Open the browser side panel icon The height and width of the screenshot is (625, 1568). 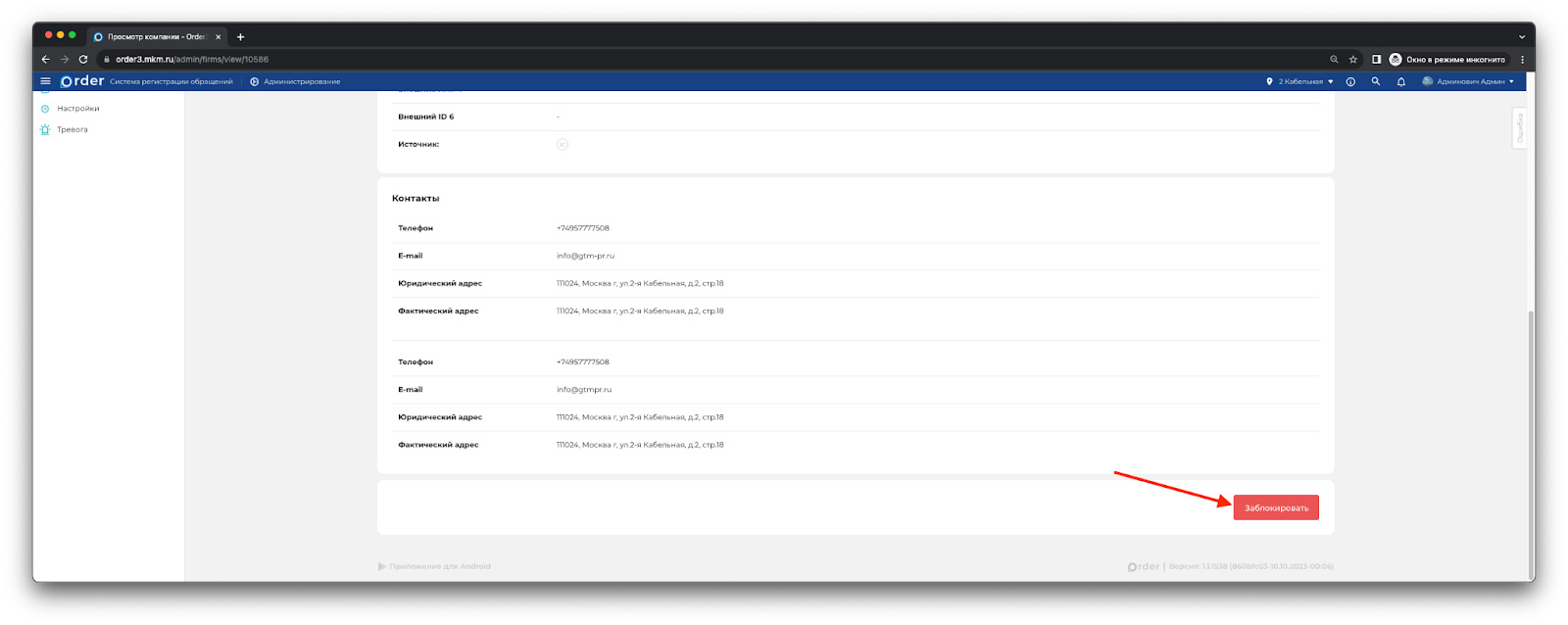click(x=1376, y=60)
